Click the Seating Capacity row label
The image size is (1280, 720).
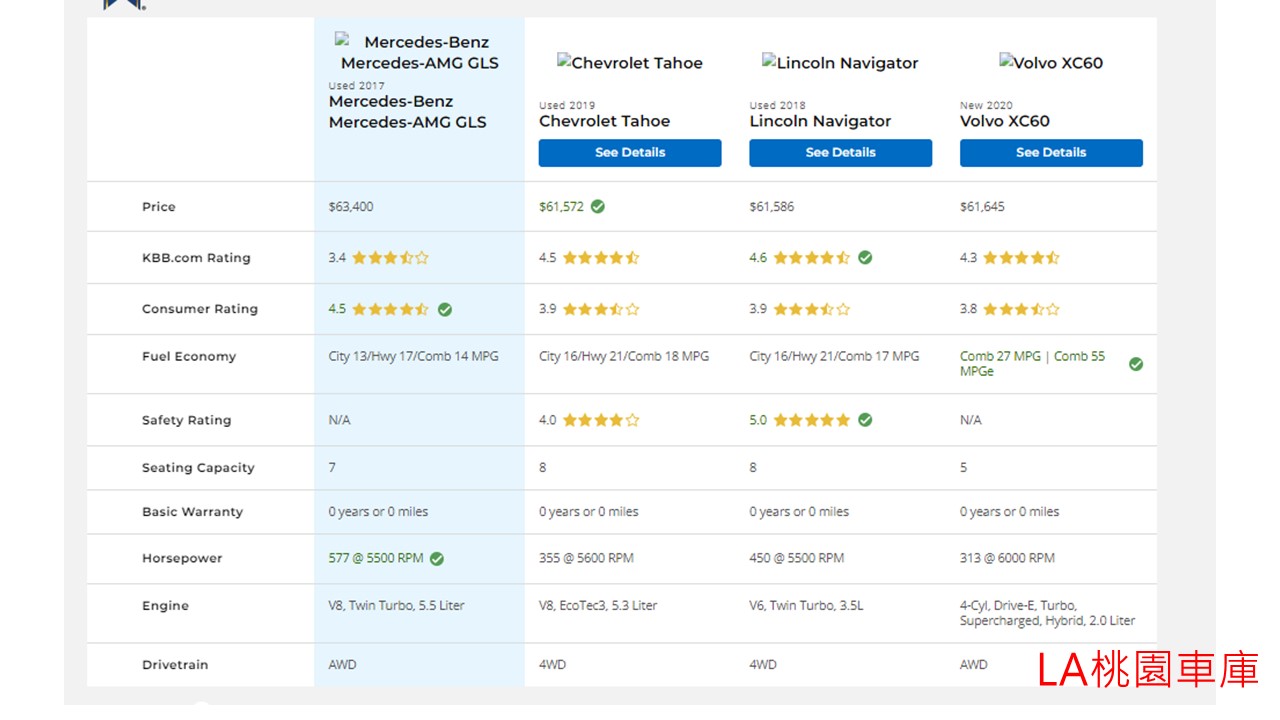click(198, 468)
